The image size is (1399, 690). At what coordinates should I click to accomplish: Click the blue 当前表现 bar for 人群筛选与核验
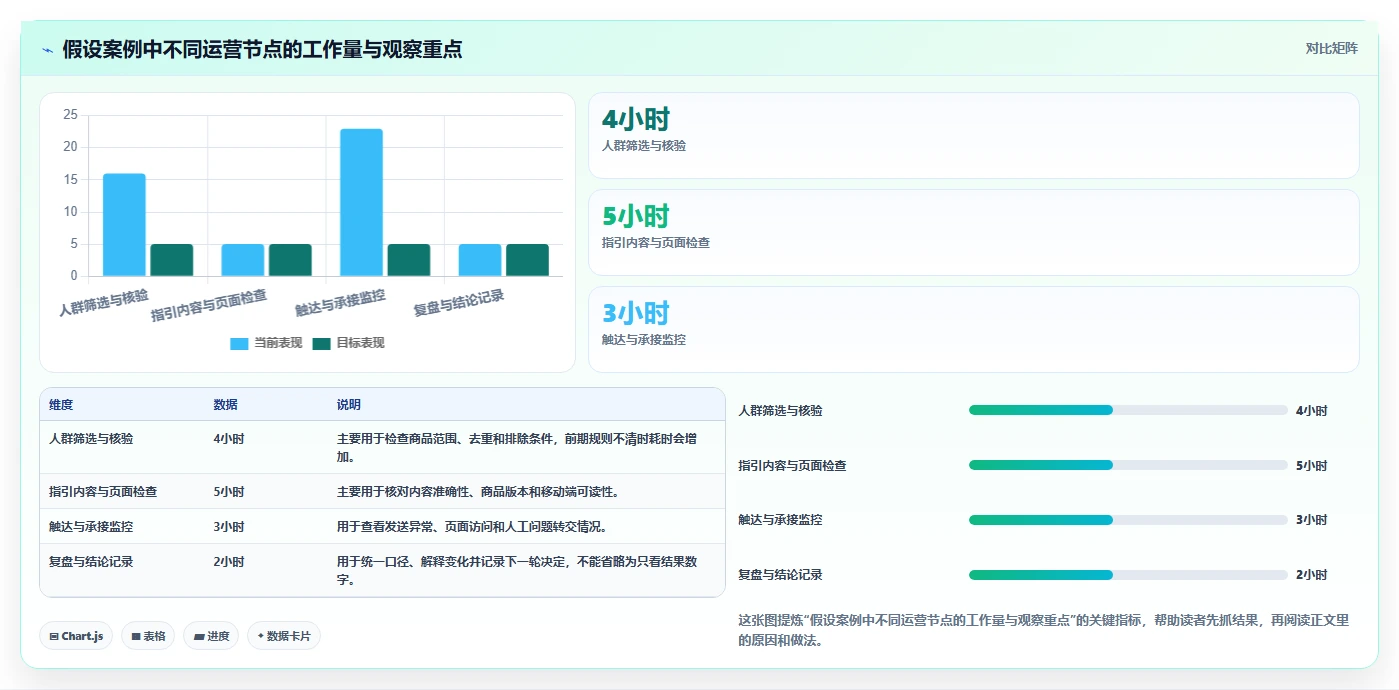124,225
